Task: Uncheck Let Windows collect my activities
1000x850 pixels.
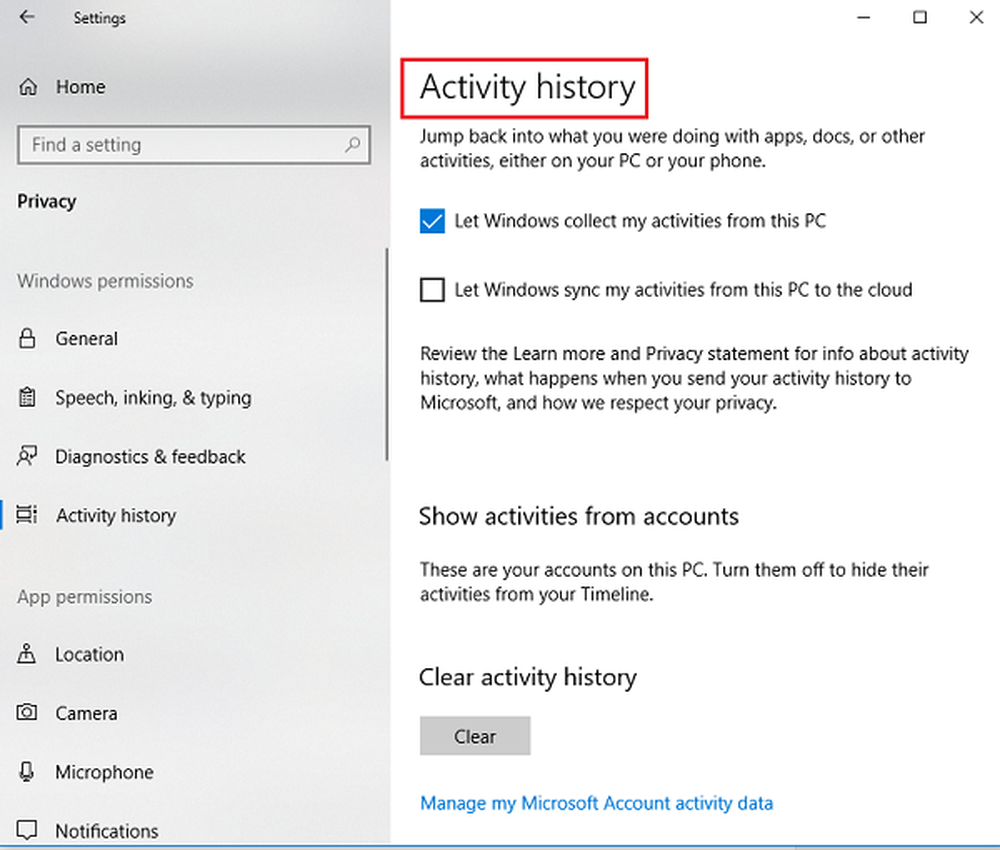Action: click(432, 221)
